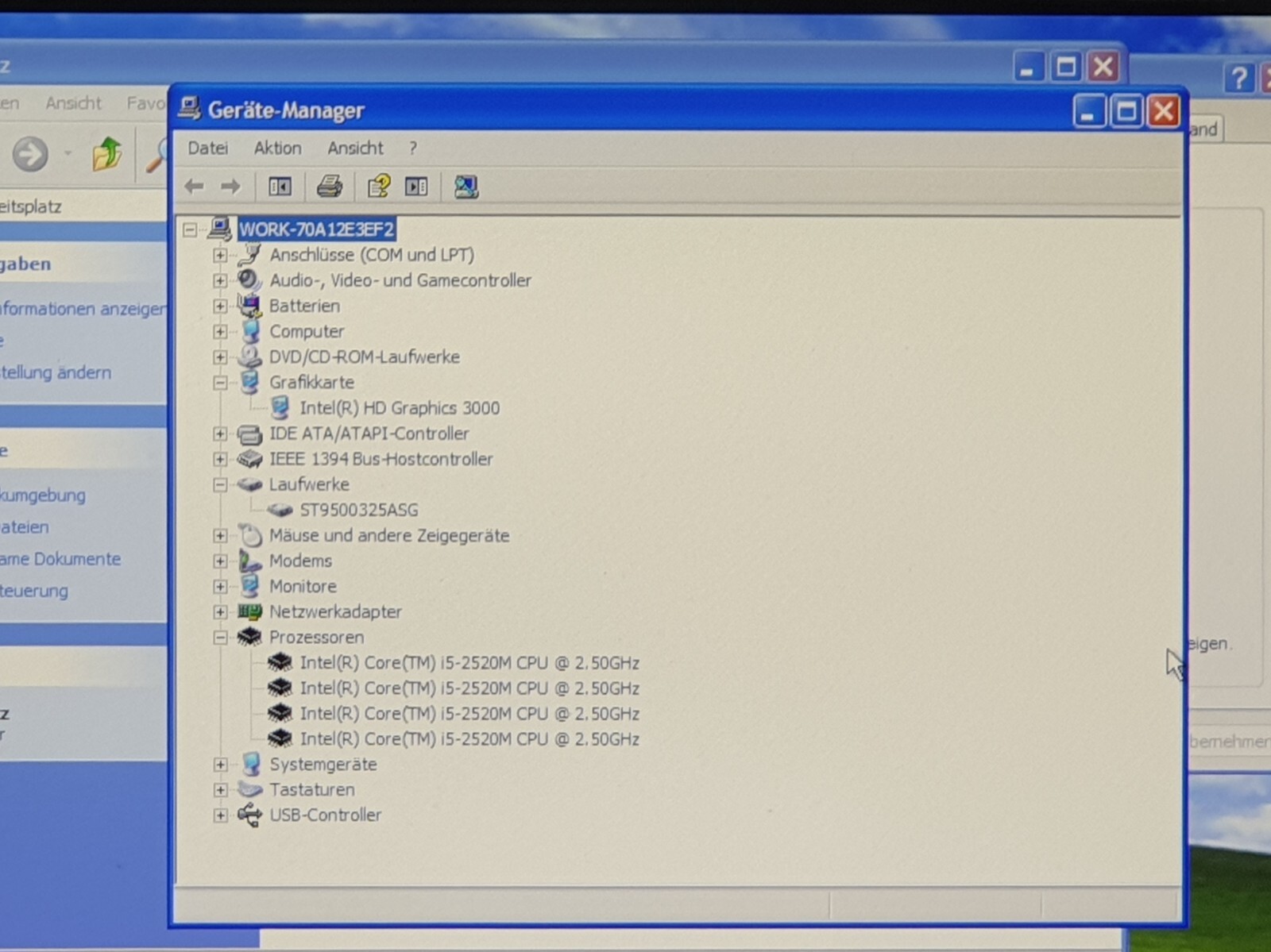Click the USB-Controller icon
The height and width of the screenshot is (952, 1271).
(x=249, y=815)
